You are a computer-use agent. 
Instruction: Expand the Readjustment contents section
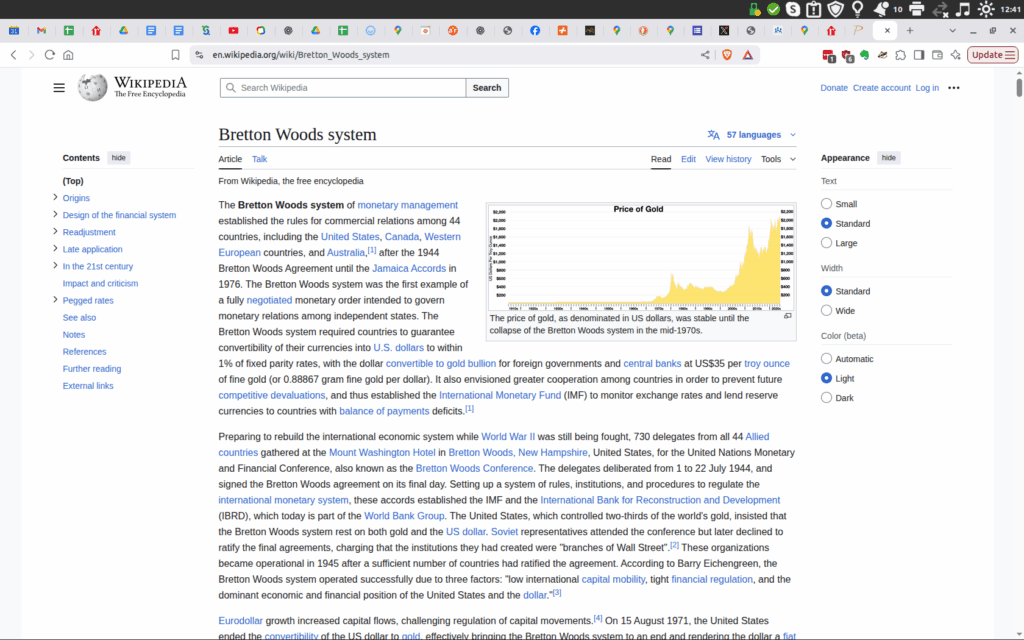click(x=55, y=231)
